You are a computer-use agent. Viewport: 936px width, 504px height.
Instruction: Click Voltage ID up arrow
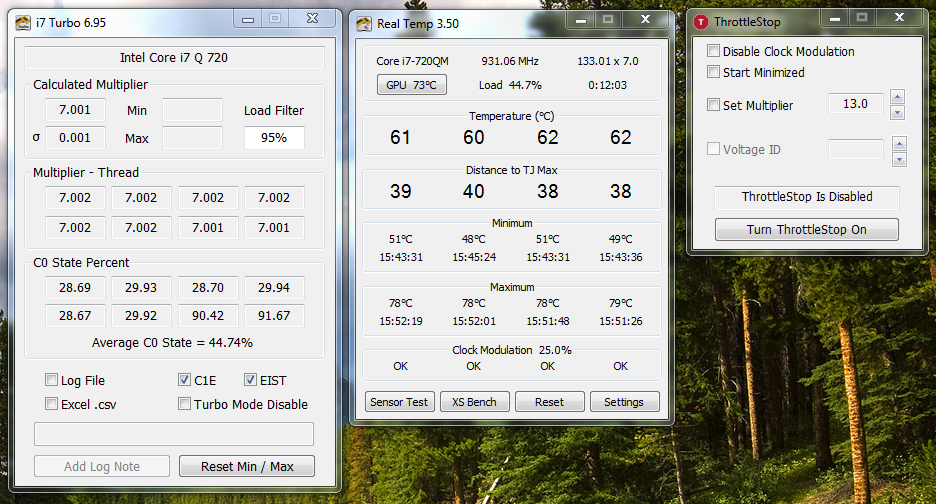coord(899,143)
